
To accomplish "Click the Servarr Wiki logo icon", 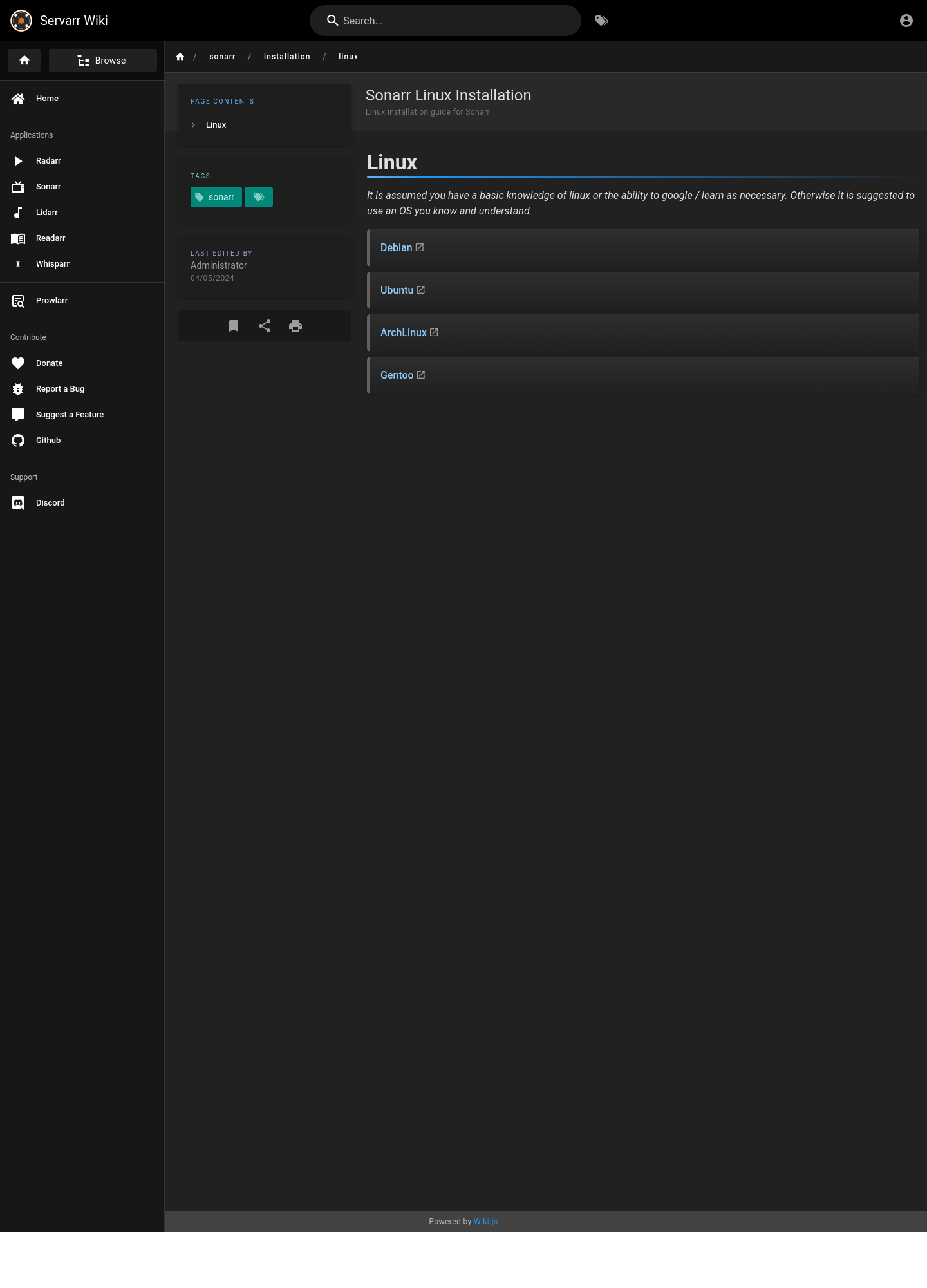I will pos(21,21).
